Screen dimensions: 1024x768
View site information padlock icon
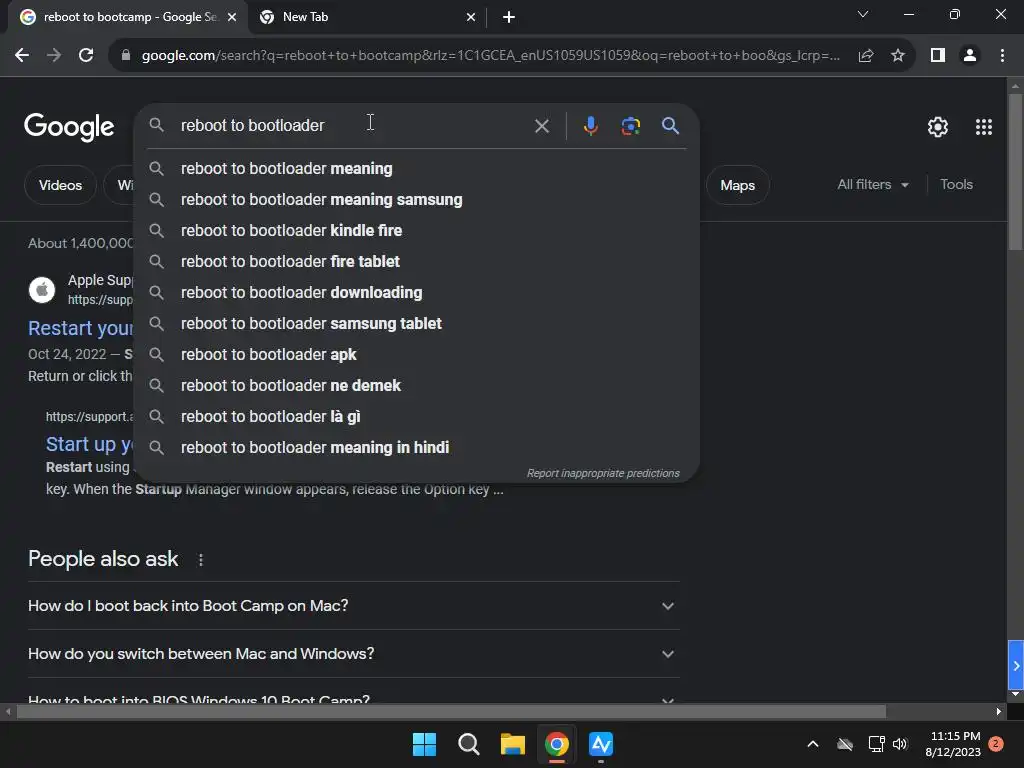tap(126, 56)
